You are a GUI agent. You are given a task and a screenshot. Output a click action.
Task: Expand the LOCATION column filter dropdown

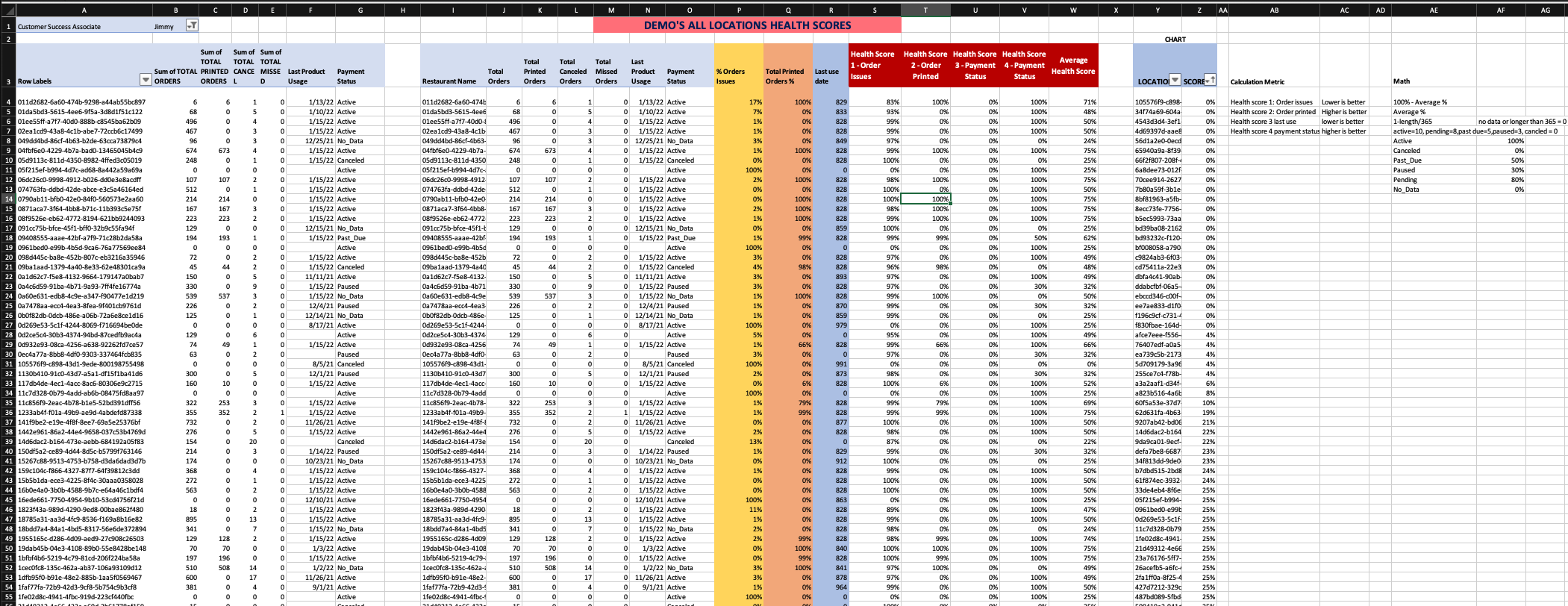[x=1175, y=81]
